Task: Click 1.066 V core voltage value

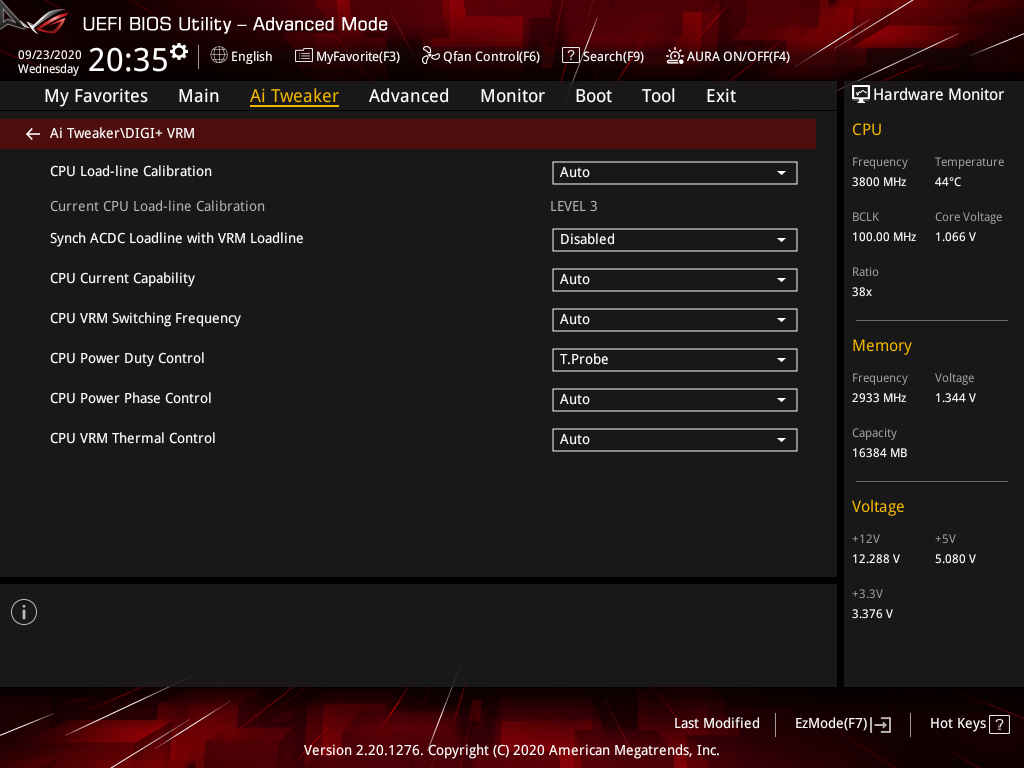Action: coord(955,237)
